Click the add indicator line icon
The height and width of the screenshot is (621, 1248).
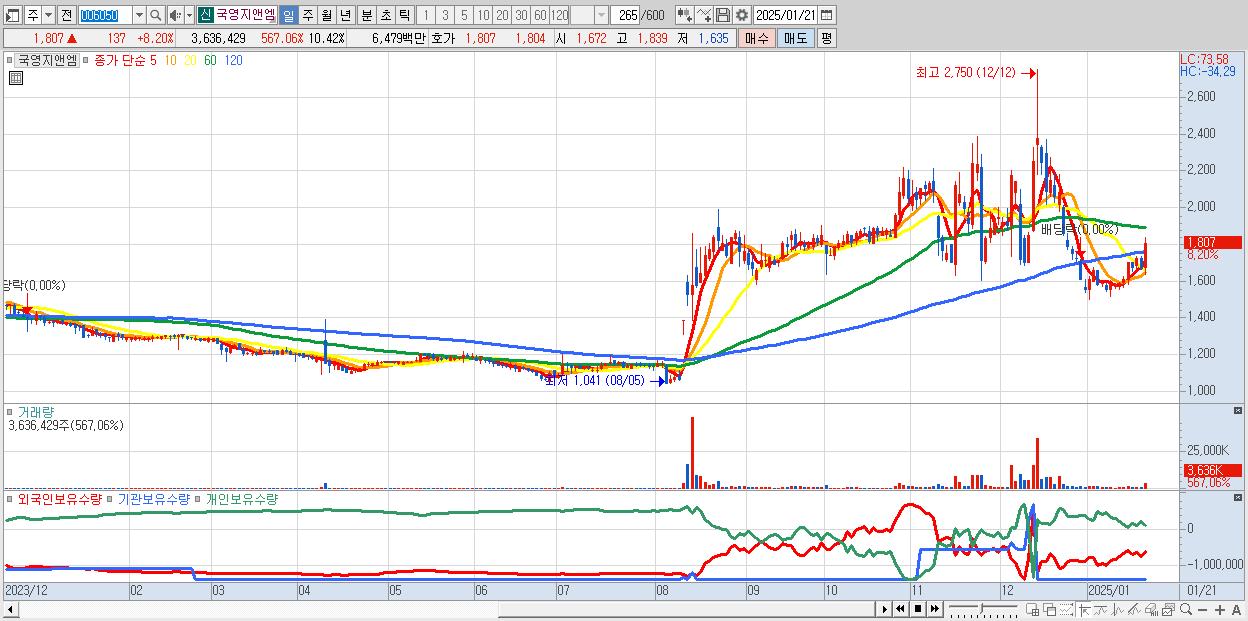coord(704,15)
